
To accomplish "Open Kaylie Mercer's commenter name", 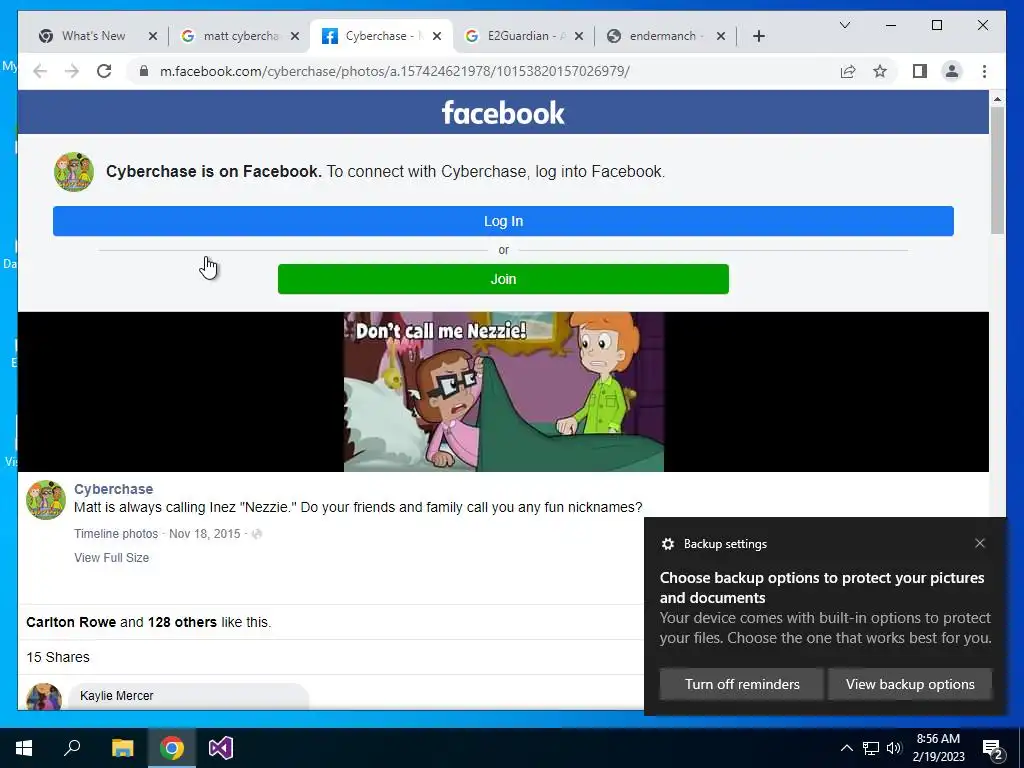I will (117, 696).
